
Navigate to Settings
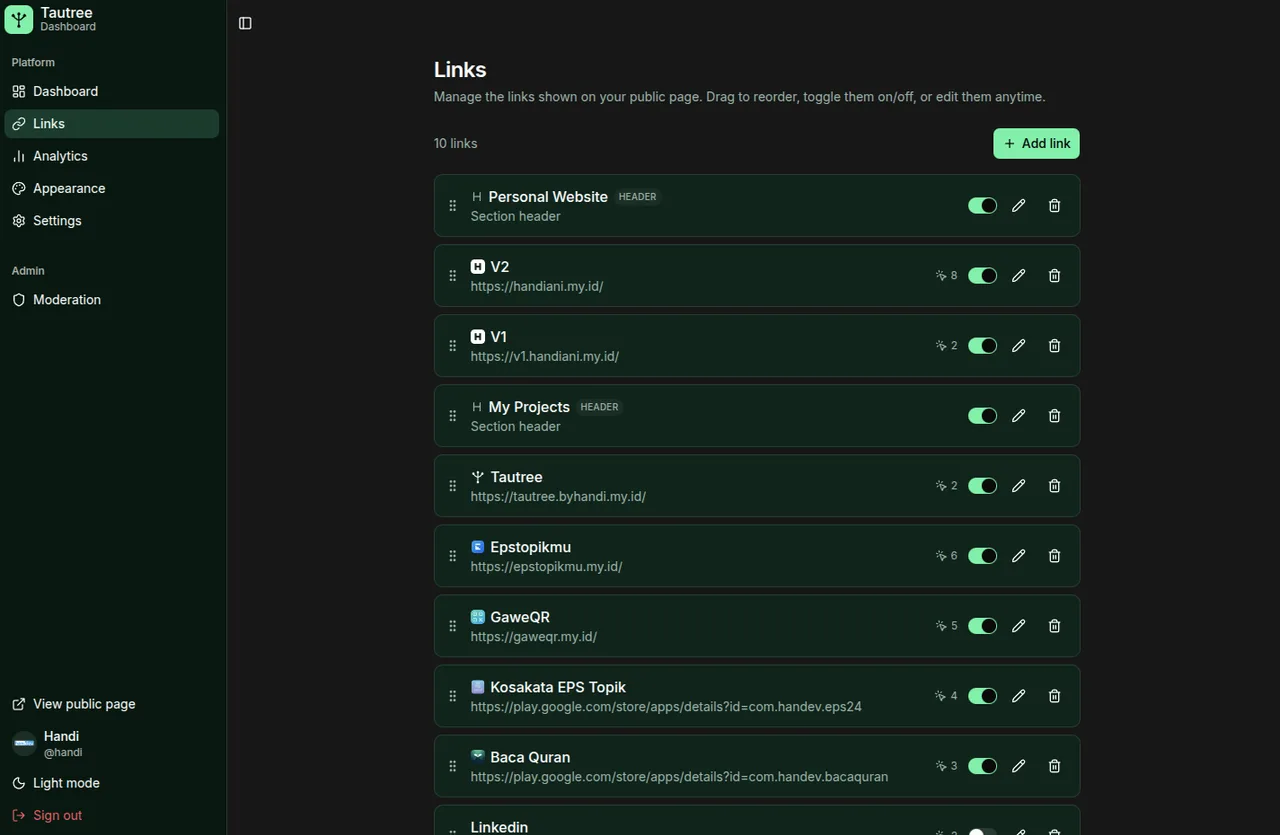pos(112,221)
